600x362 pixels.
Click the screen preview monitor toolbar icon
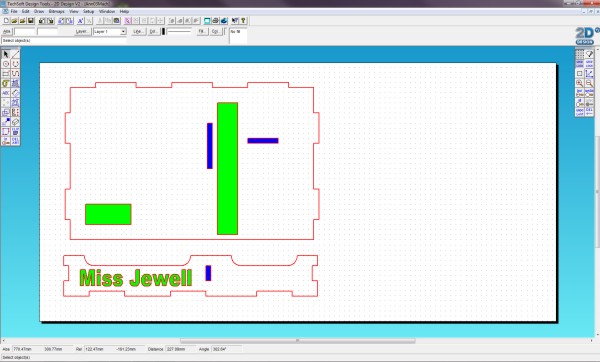click(x=207, y=21)
